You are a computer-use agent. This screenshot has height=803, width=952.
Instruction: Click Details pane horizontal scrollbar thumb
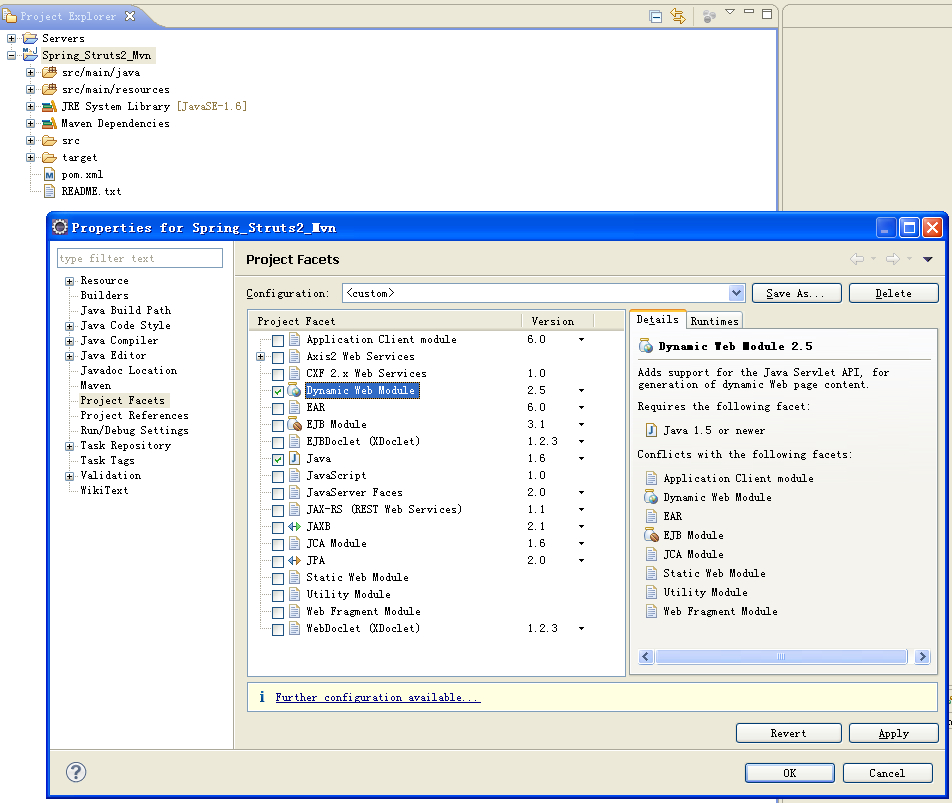(781, 657)
